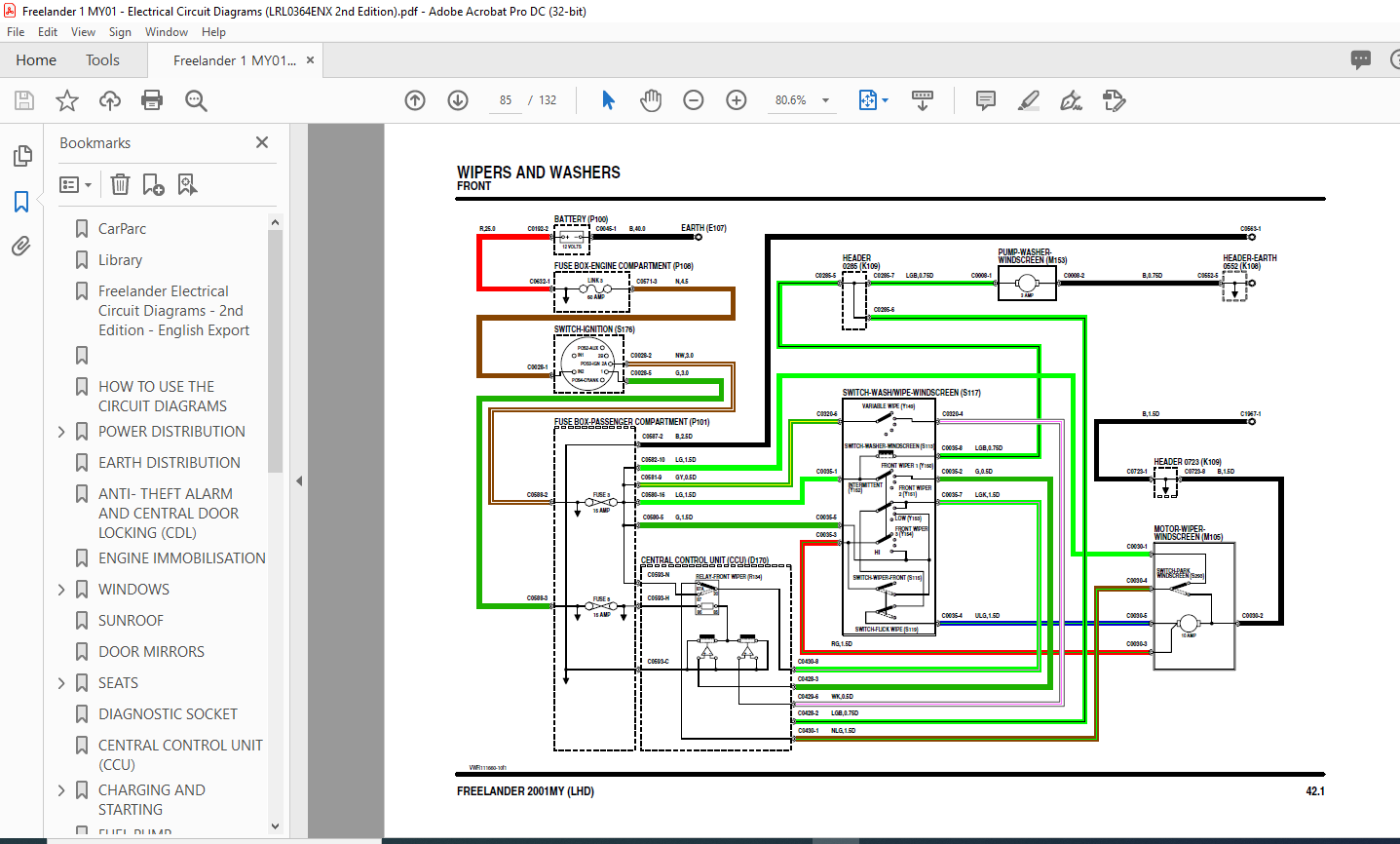Toggle bookmarks panel ribbon icon

tap(21, 202)
